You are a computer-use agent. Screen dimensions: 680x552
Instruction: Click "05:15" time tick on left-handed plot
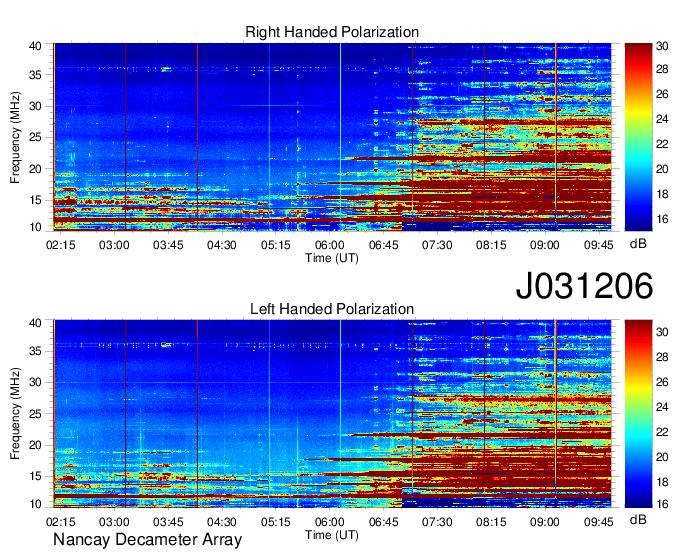point(276,522)
